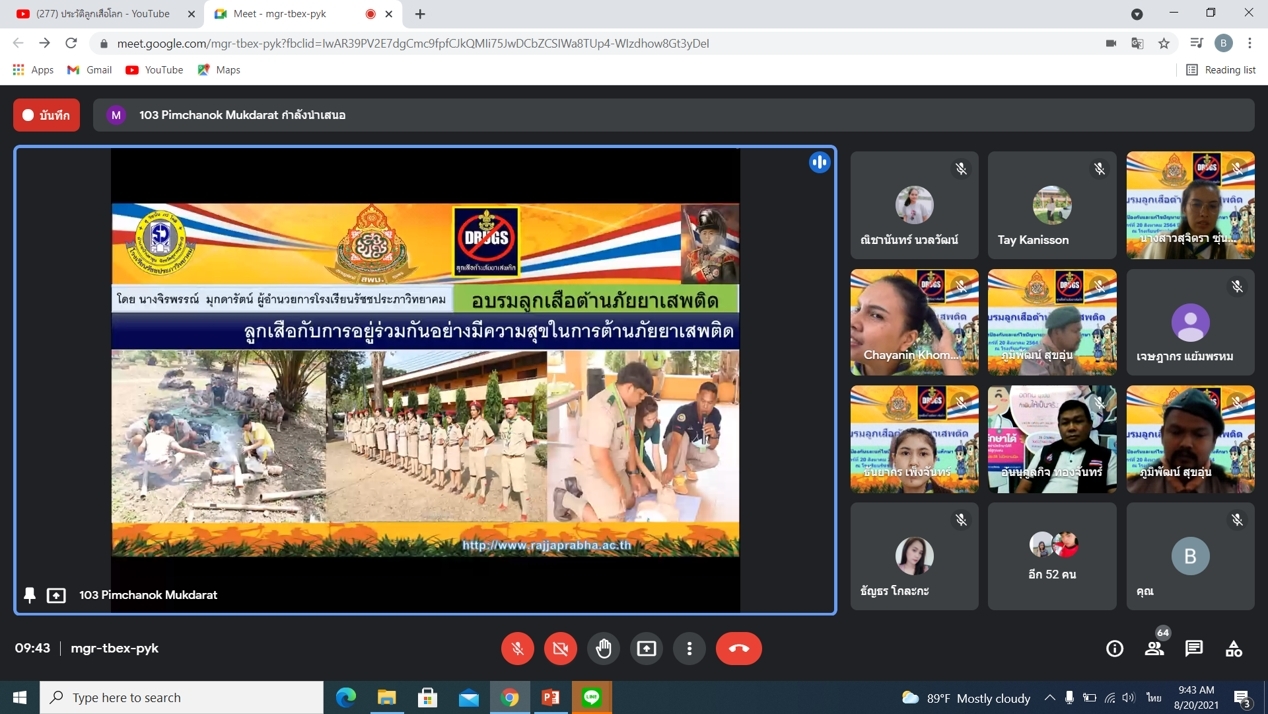
Task: Toggle the muted microphone button
Action: tap(518, 648)
